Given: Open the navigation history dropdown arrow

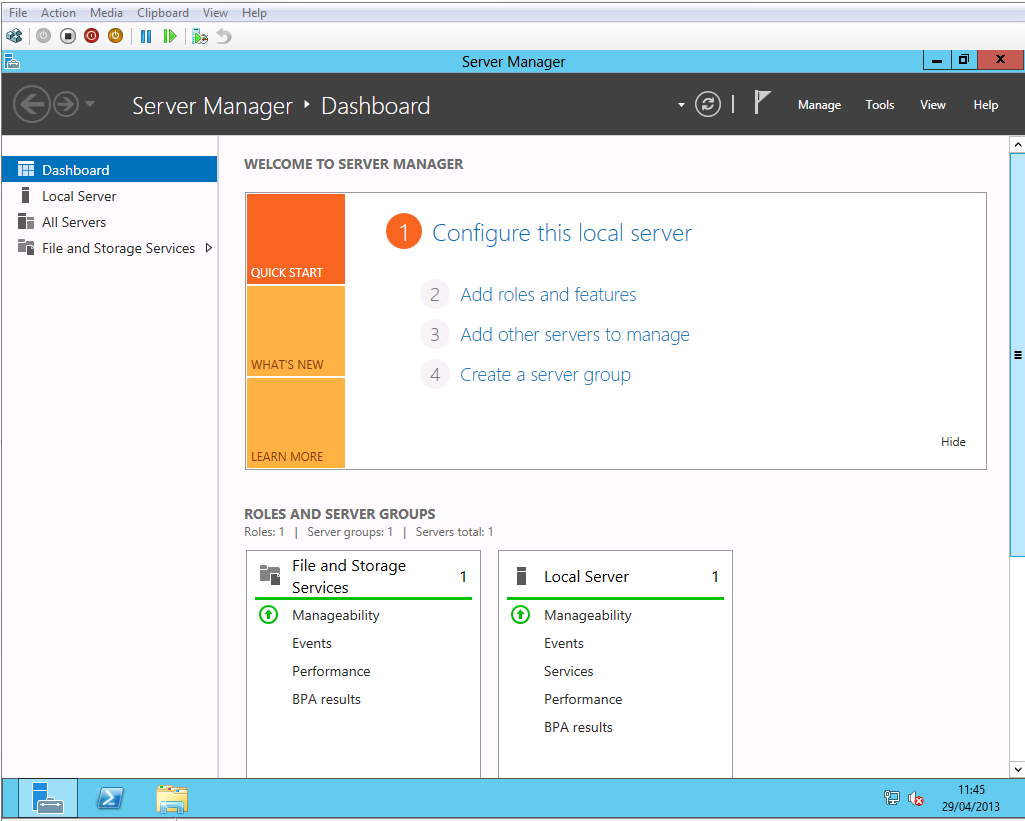Looking at the screenshot, I should click(x=90, y=105).
